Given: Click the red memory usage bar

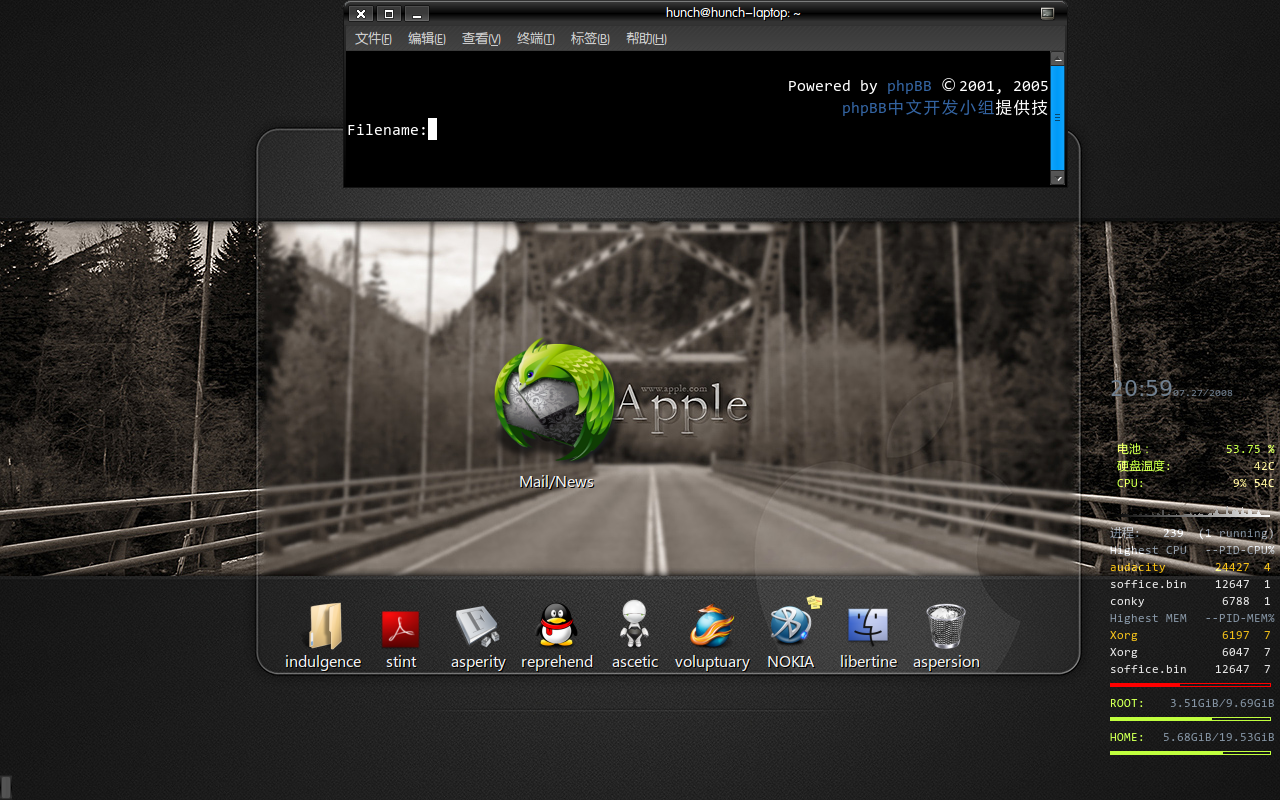Looking at the screenshot, I should (x=1190, y=685).
